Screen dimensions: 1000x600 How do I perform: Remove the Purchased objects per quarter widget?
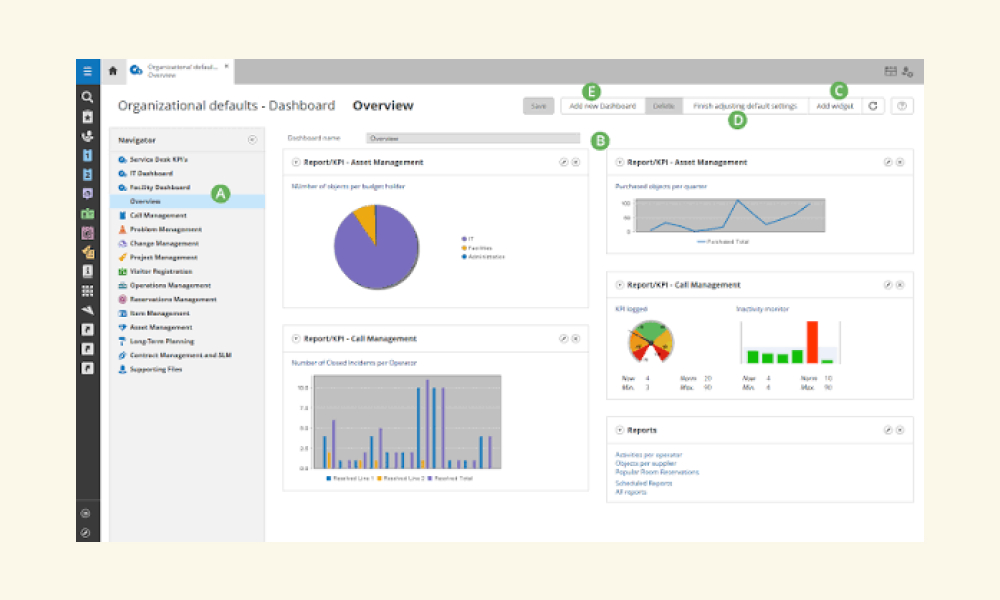(x=900, y=162)
